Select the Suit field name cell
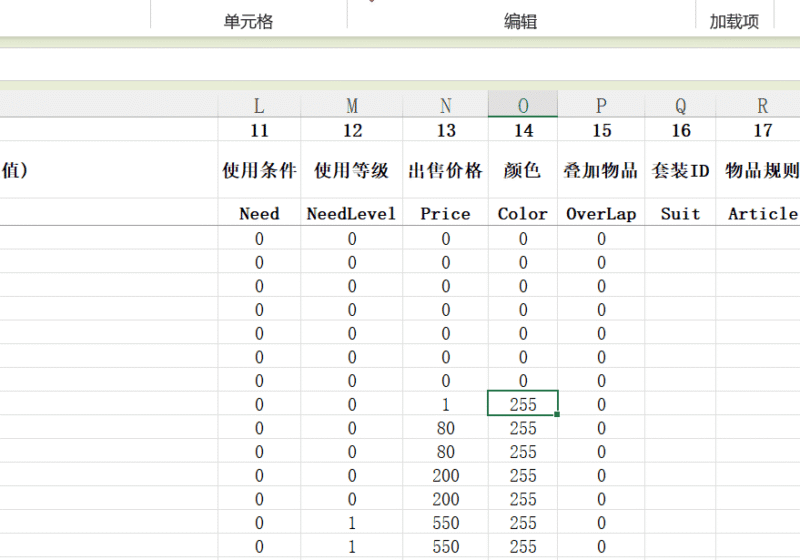The image size is (800, 560). [x=680, y=213]
